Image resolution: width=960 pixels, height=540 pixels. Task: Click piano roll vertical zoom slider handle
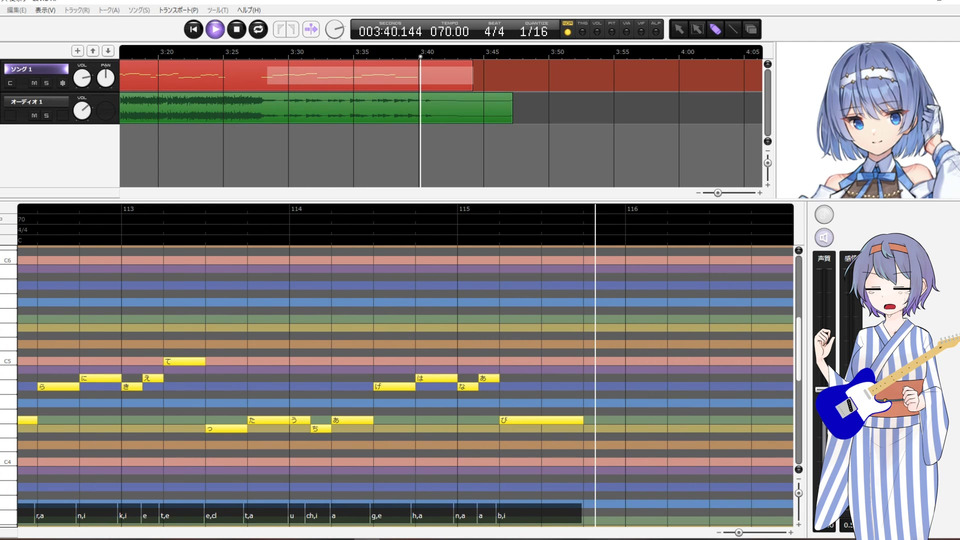point(798,493)
